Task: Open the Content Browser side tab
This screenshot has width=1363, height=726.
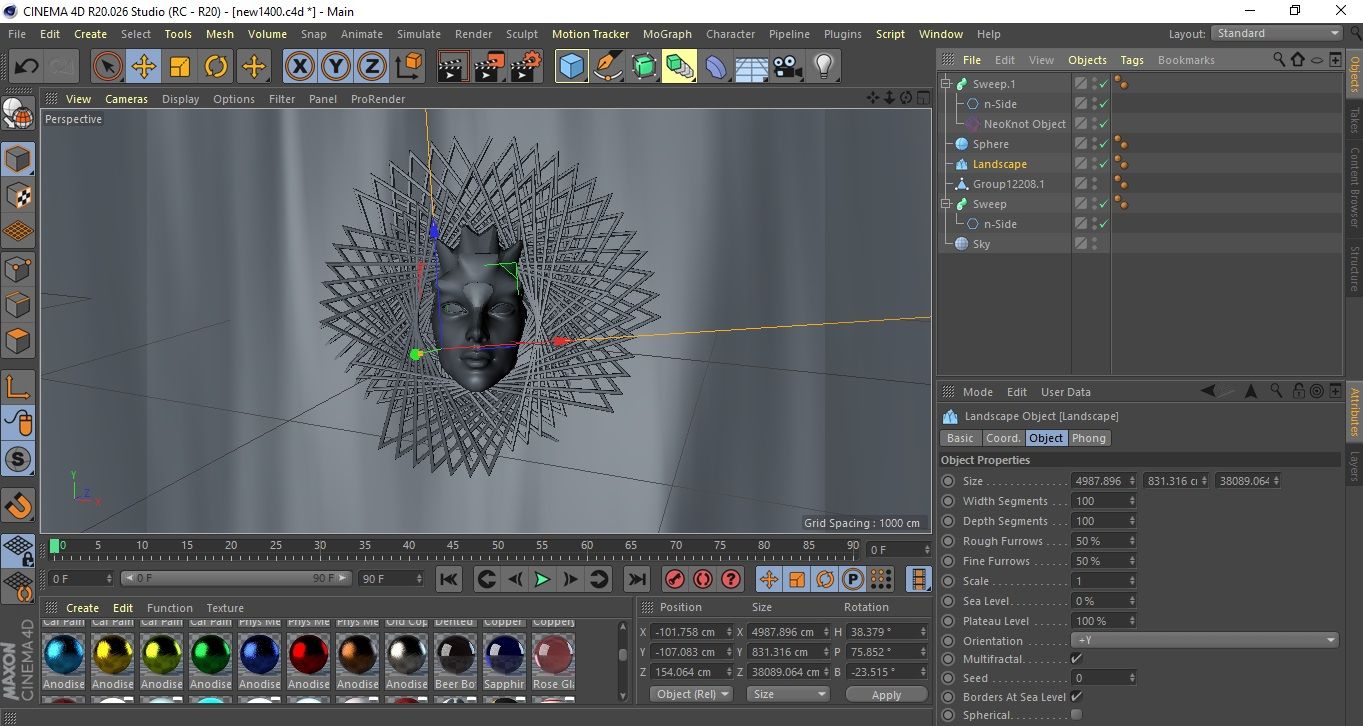Action: (x=1354, y=187)
